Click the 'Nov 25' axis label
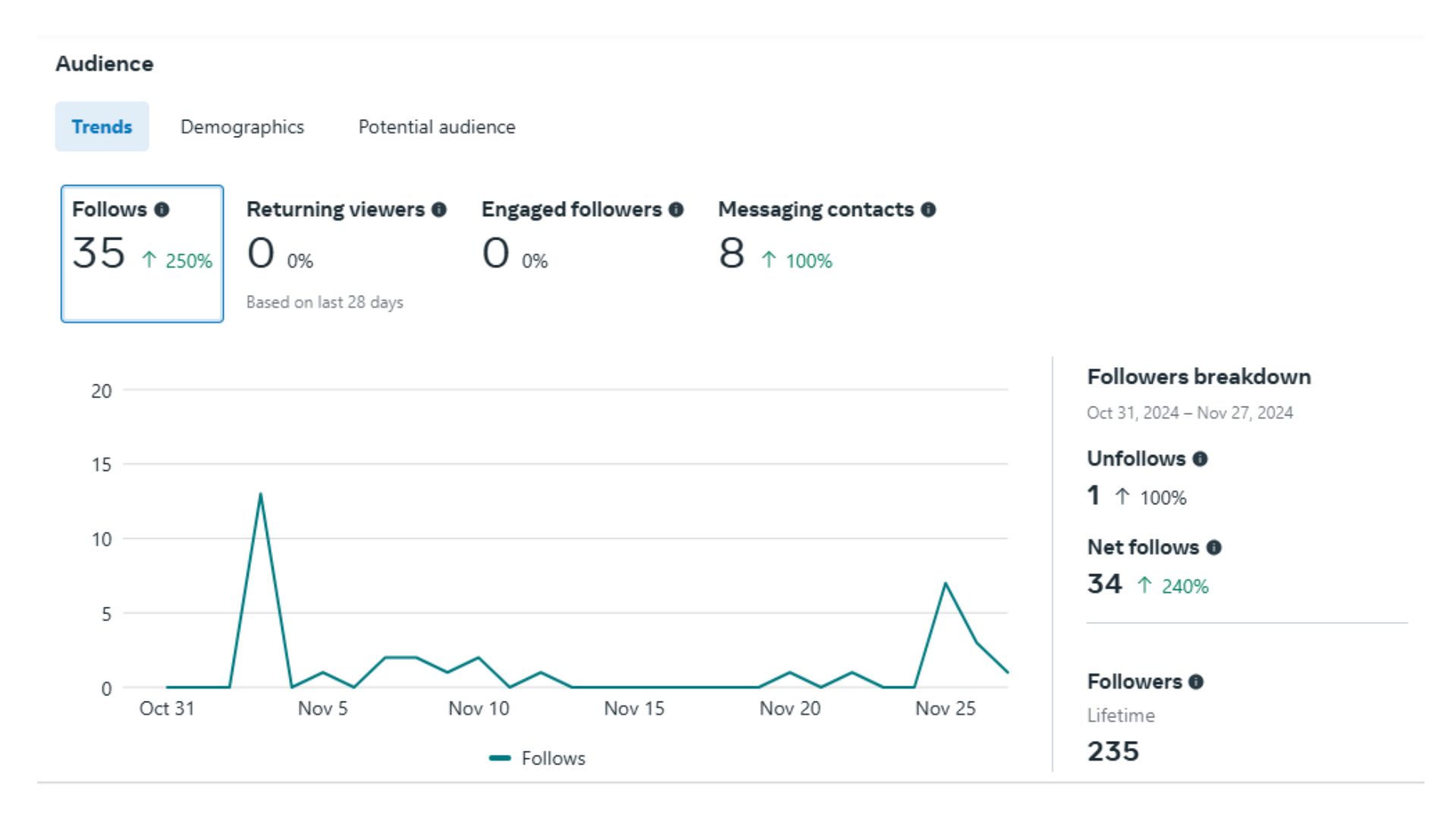This screenshot has width=1456, height=819. 946,708
